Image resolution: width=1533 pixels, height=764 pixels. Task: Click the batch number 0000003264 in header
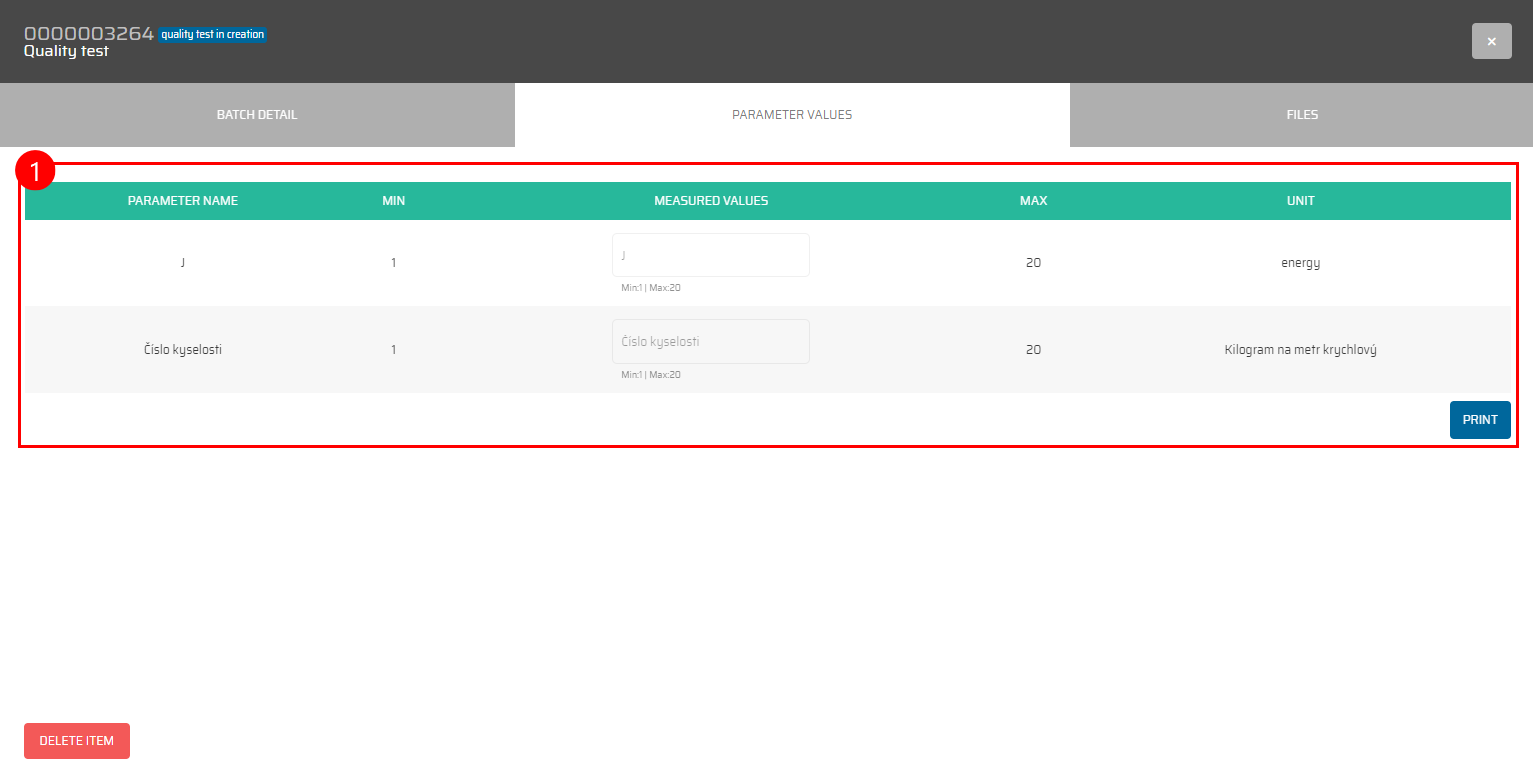pyautogui.click(x=88, y=34)
